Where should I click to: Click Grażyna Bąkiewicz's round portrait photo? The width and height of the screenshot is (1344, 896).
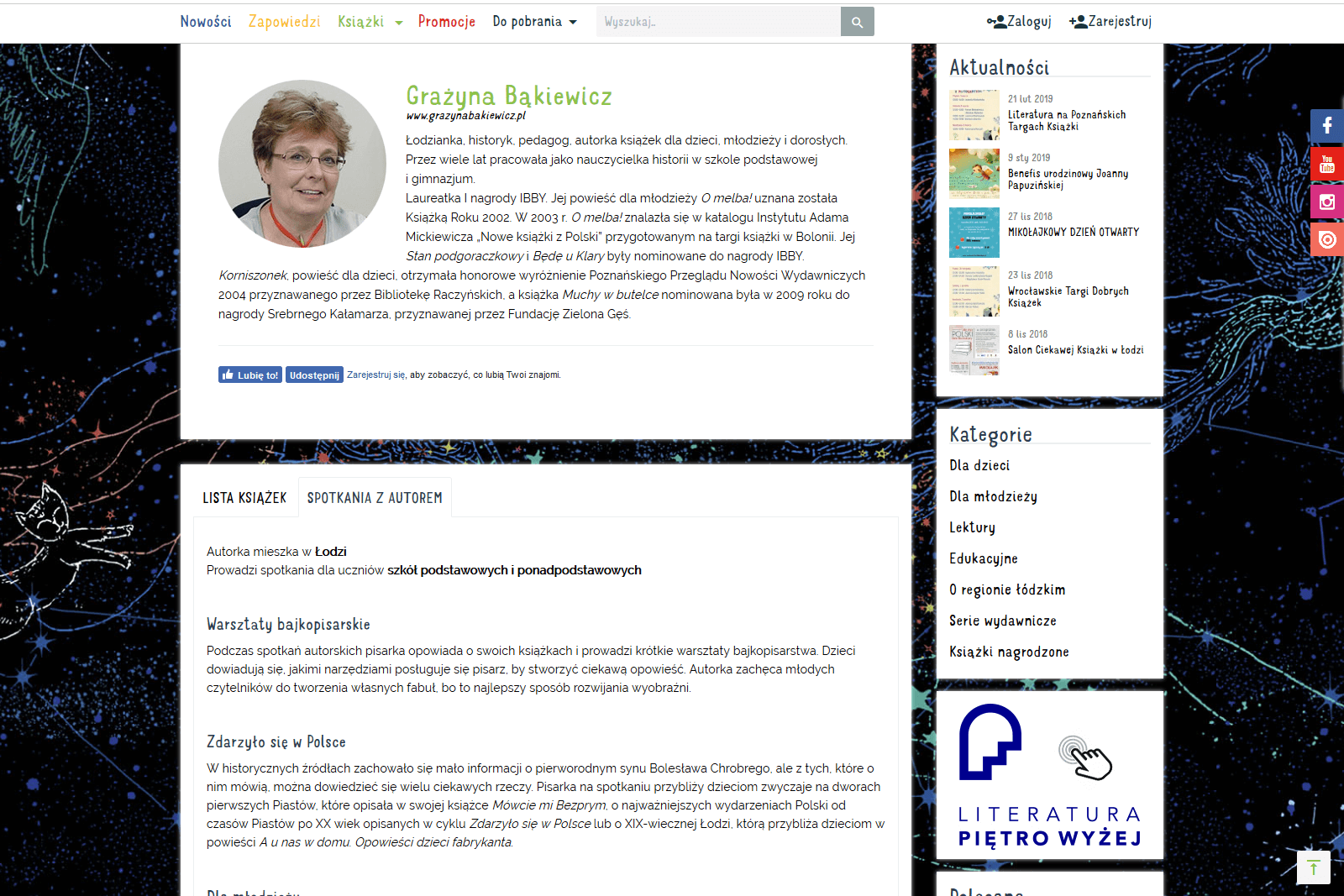coord(302,164)
